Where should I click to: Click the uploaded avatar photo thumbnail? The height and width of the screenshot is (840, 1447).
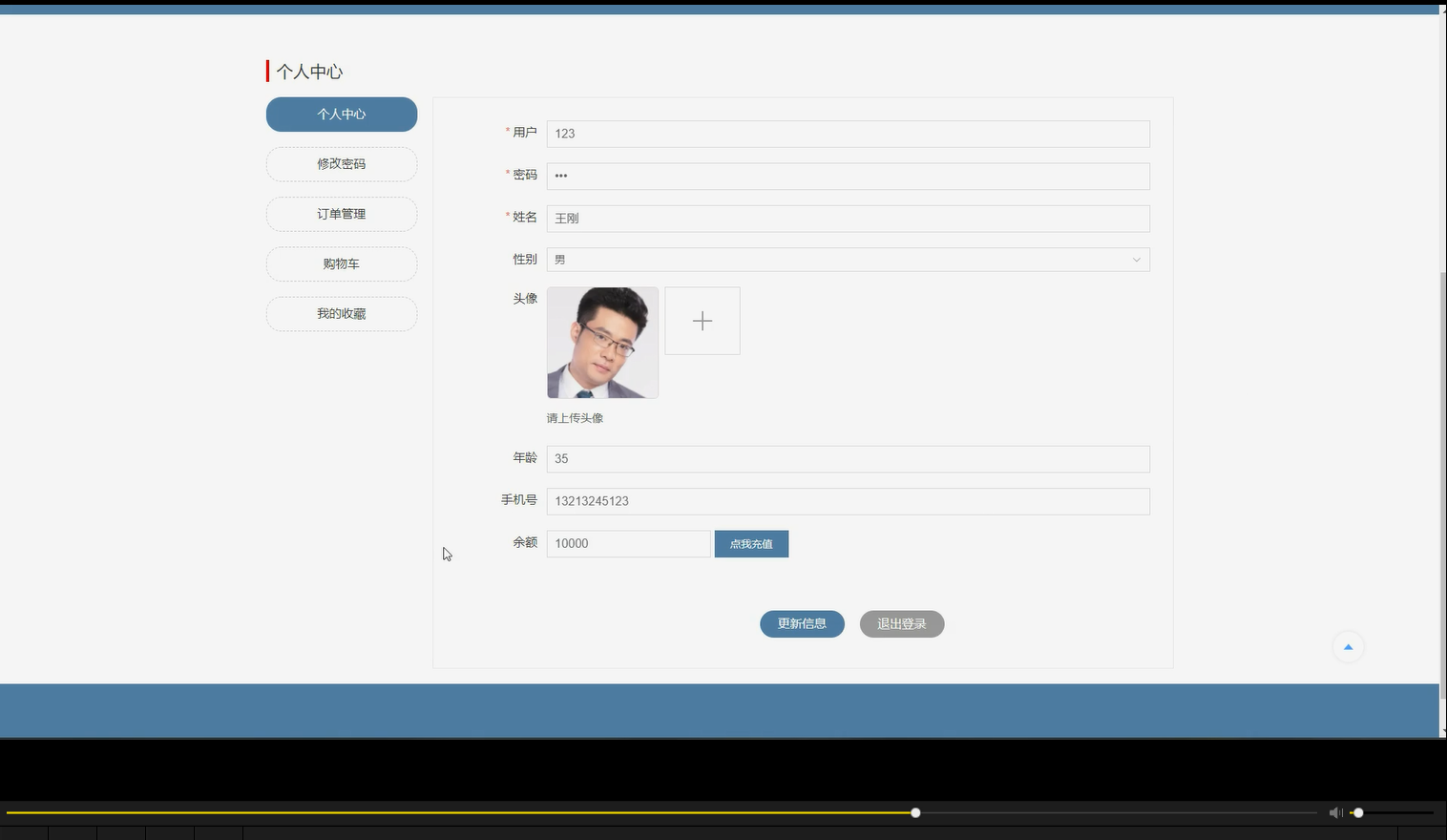602,343
